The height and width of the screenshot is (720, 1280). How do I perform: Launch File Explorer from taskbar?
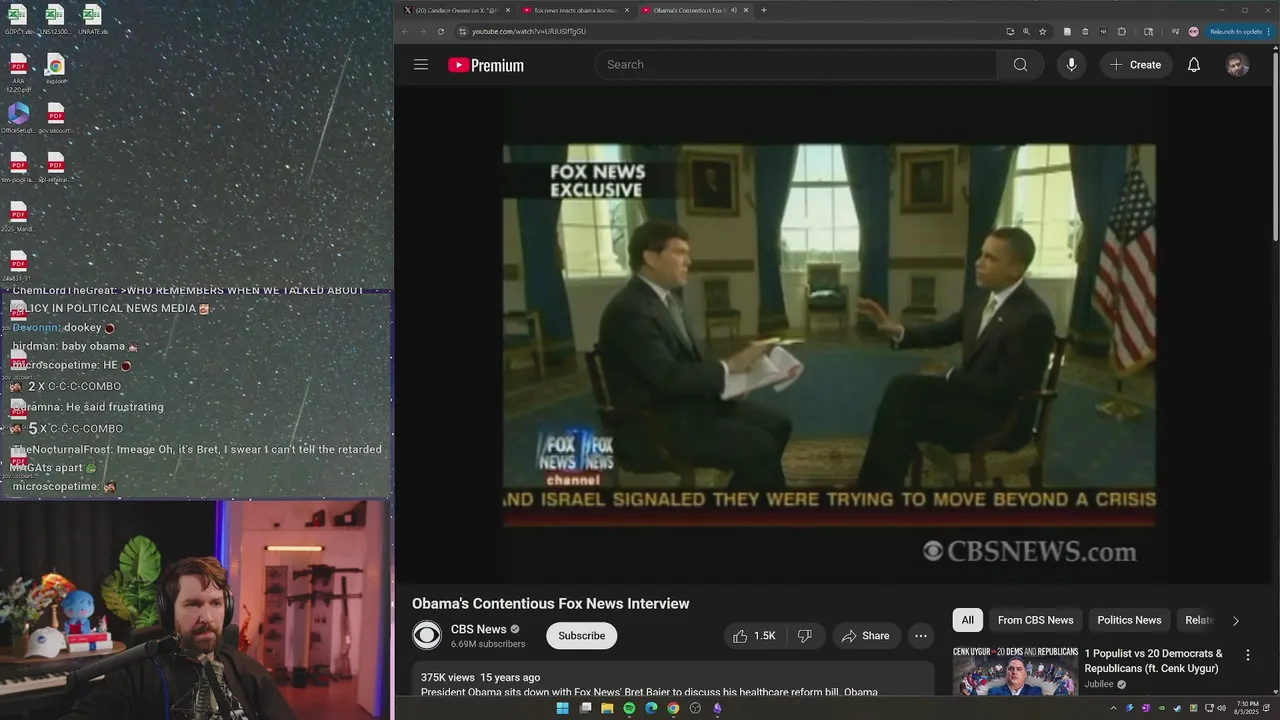[x=607, y=708]
